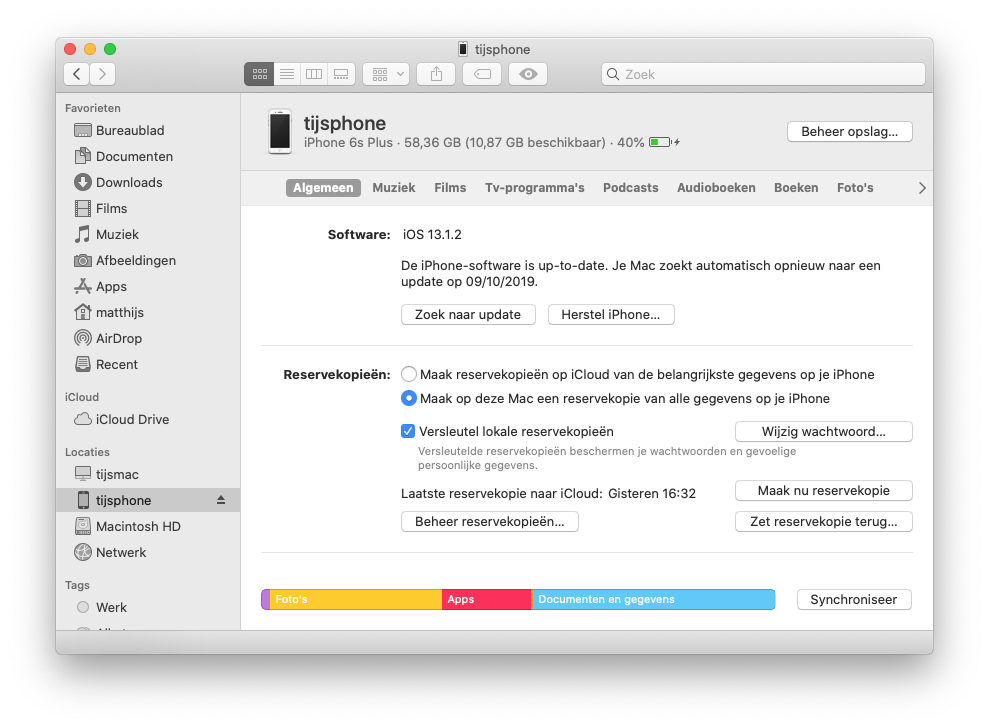Switch to list view in toolbar
This screenshot has width=989, height=728.
(286, 74)
